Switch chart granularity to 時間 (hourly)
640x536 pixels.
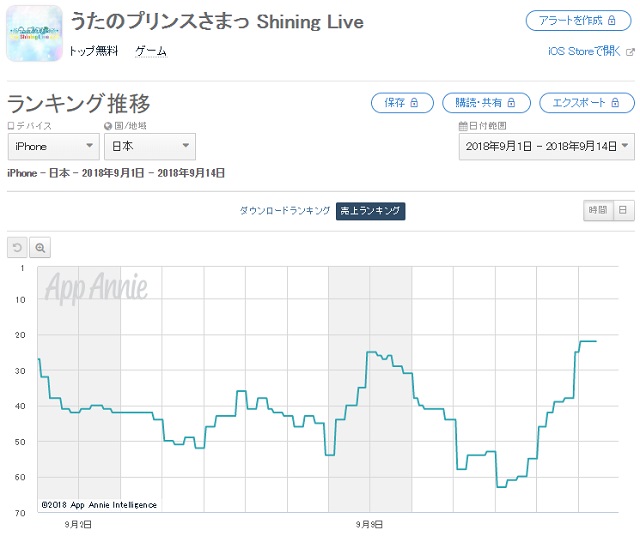pyautogui.click(x=597, y=210)
